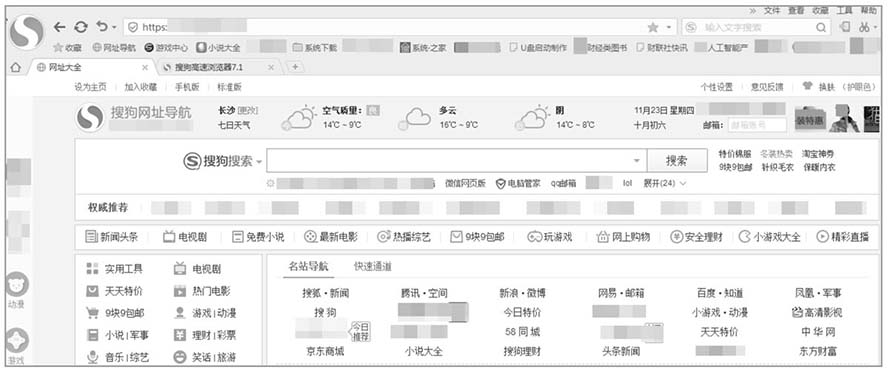Open 电脑管家 shield link
This screenshot has height=371, width=890.
[x=518, y=183]
